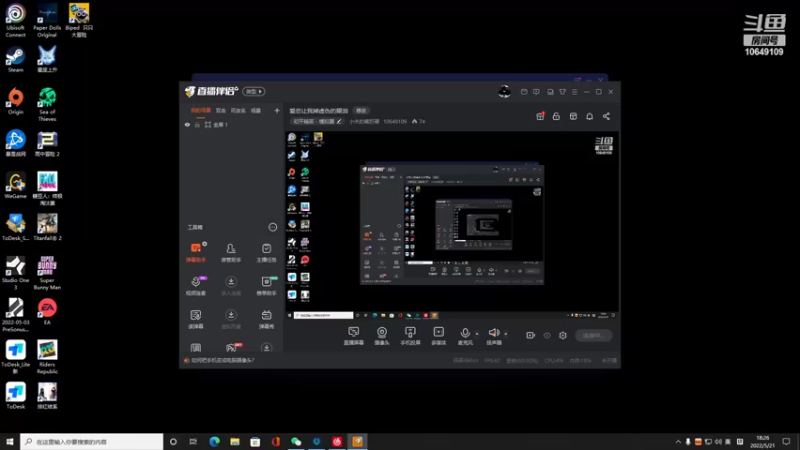The height and width of the screenshot is (450, 800).
Task: Click the room number 10649109 text
Action: click(395, 121)
